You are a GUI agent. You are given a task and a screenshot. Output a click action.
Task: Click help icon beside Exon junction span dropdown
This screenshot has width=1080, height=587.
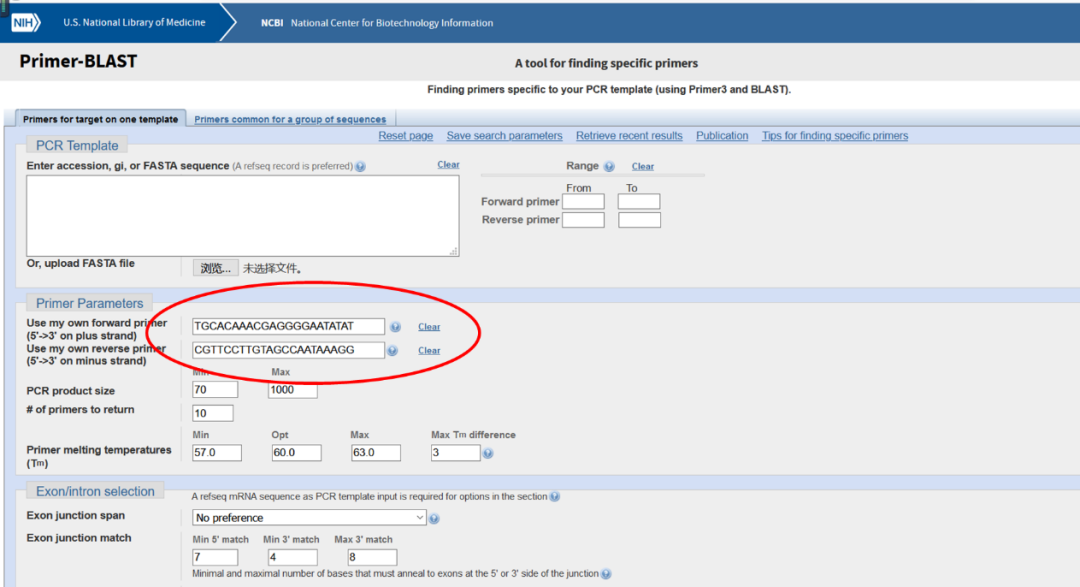click(434, 519)
